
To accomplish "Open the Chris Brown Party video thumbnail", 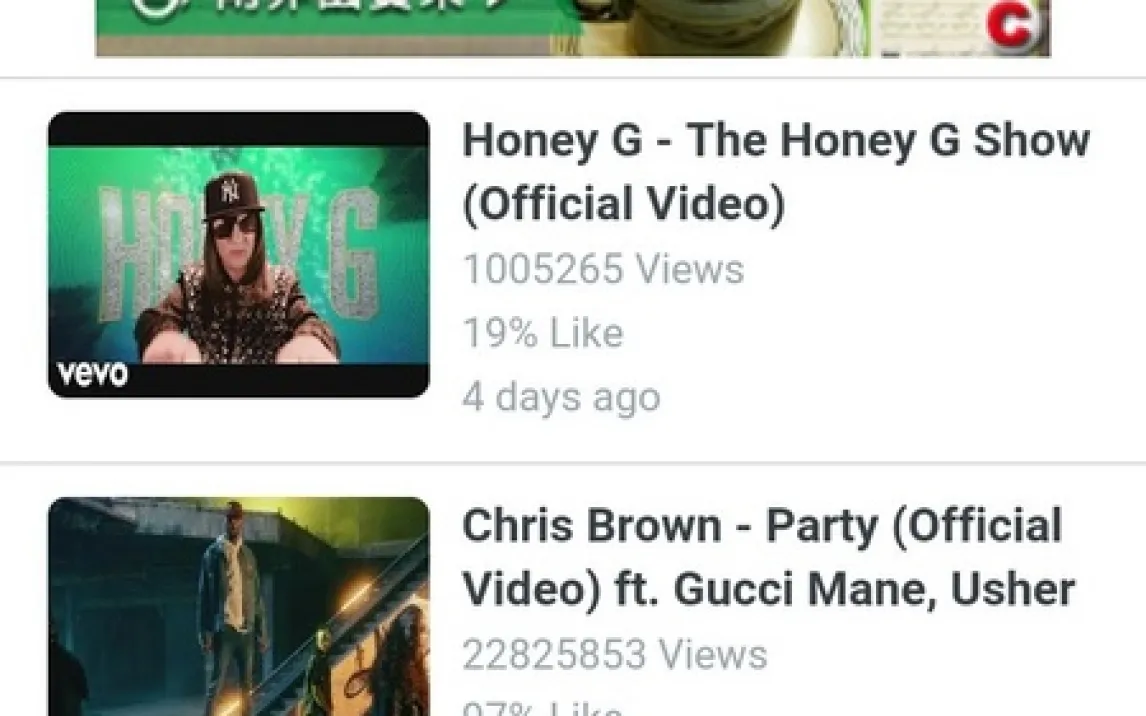I will tap(238, 606).
